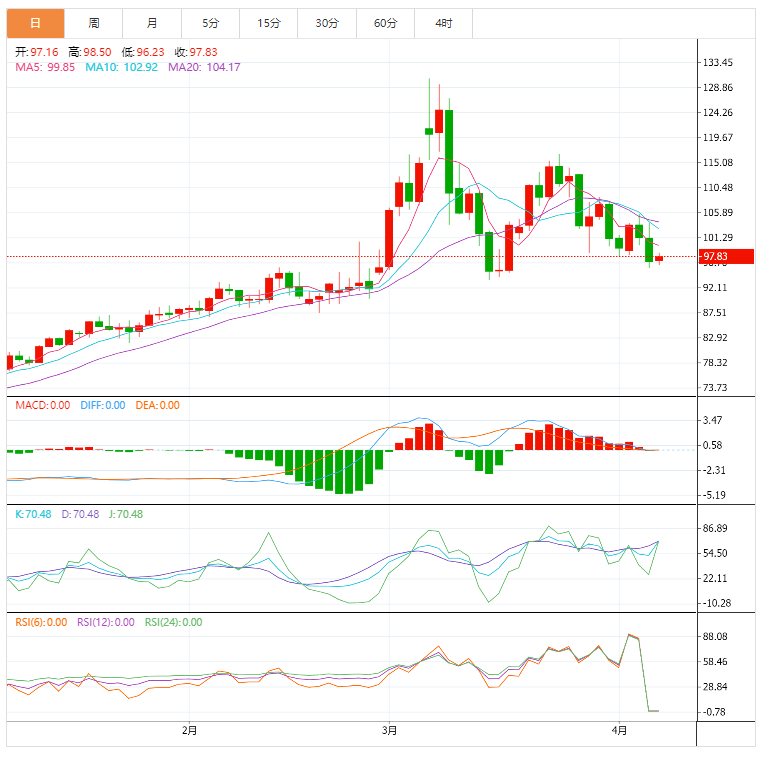Image resolution: width=766 pixels, height=757 pixels.
Task: Click the J:70.48 KDJ label
Action: [126, 514]
